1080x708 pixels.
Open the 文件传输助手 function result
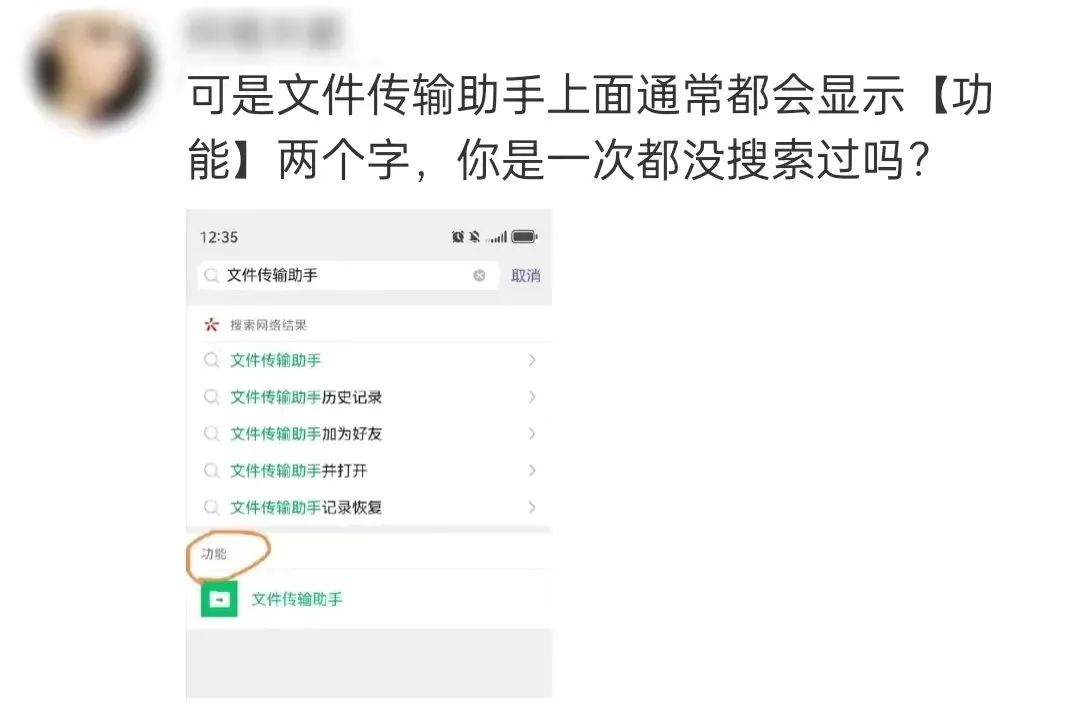369,599
